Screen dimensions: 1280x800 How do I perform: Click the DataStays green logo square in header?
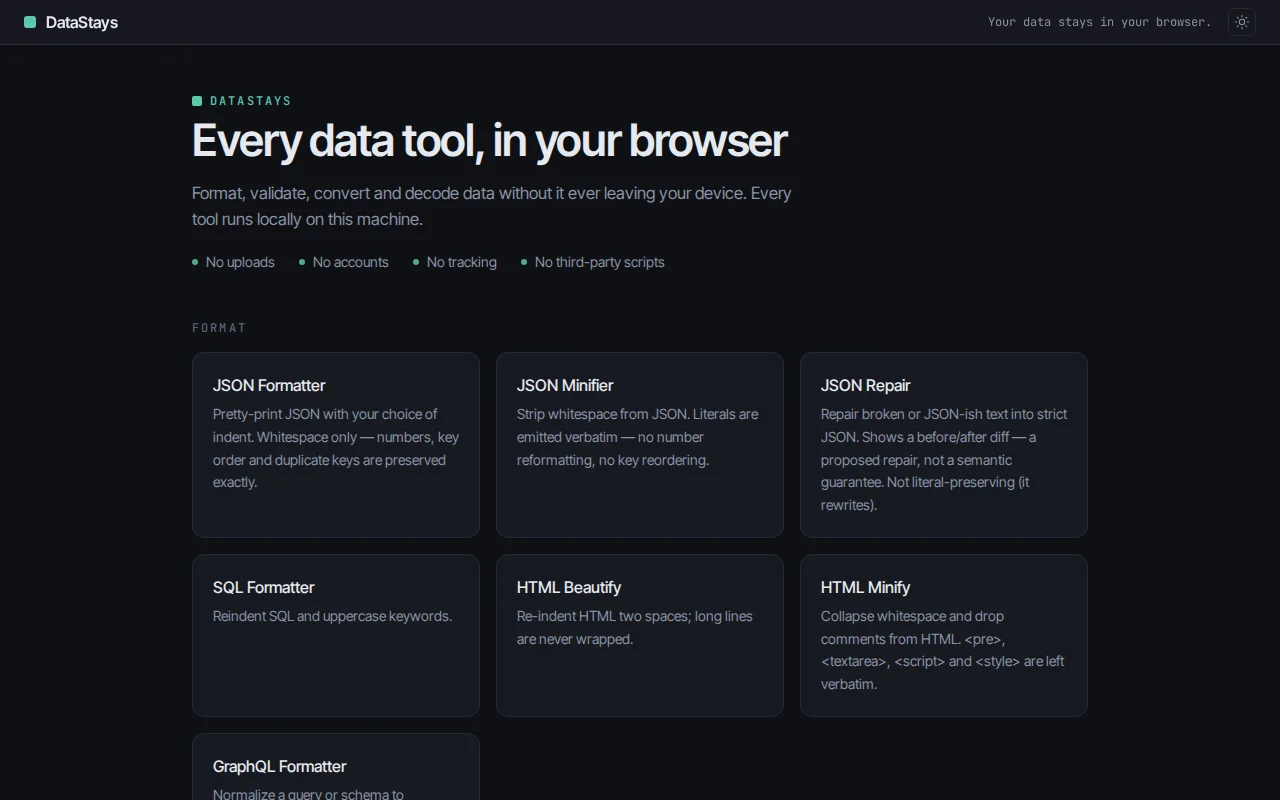30,22
